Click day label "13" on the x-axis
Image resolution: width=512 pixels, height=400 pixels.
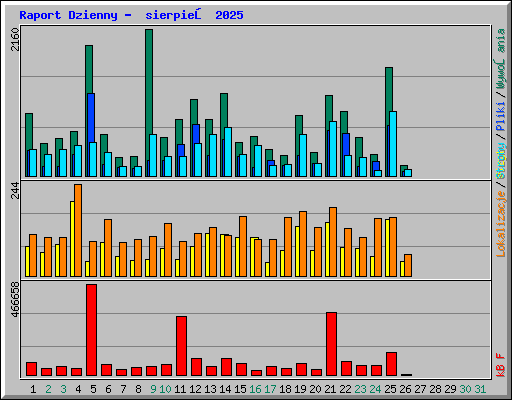point(210,389)
